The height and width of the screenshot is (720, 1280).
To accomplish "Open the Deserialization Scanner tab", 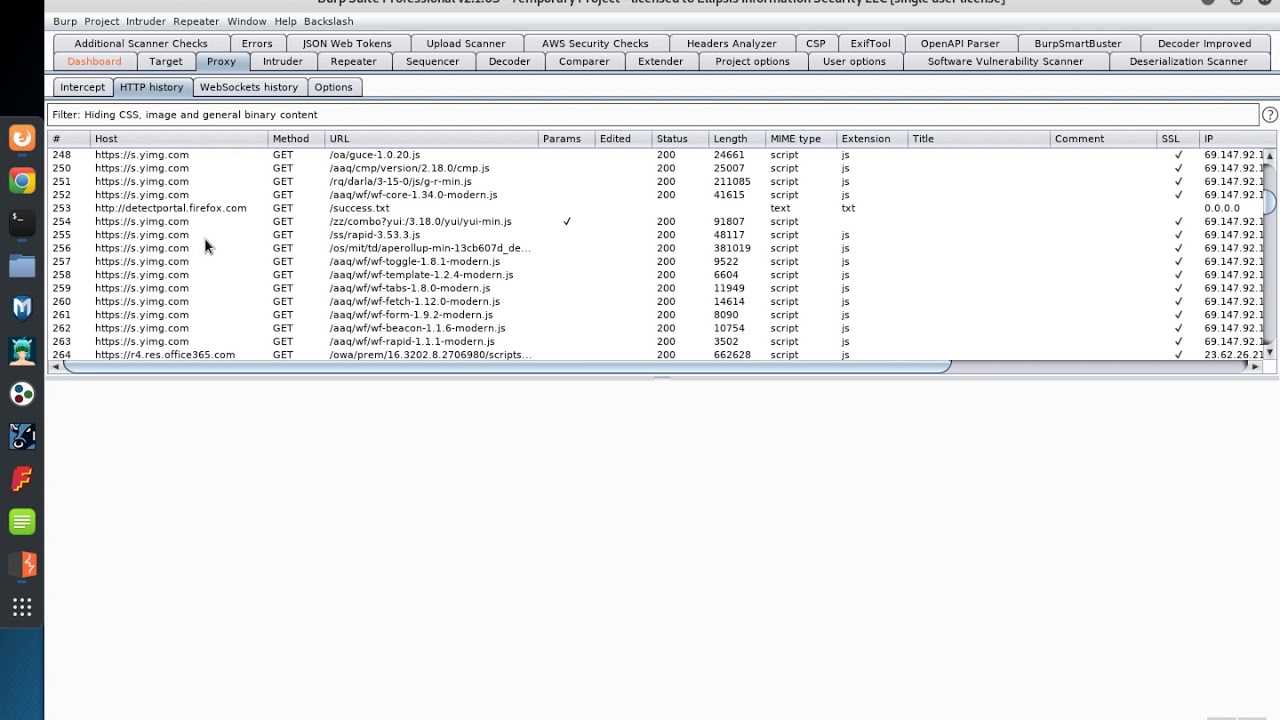I will pyautogui.click(x=1188, y=61).
